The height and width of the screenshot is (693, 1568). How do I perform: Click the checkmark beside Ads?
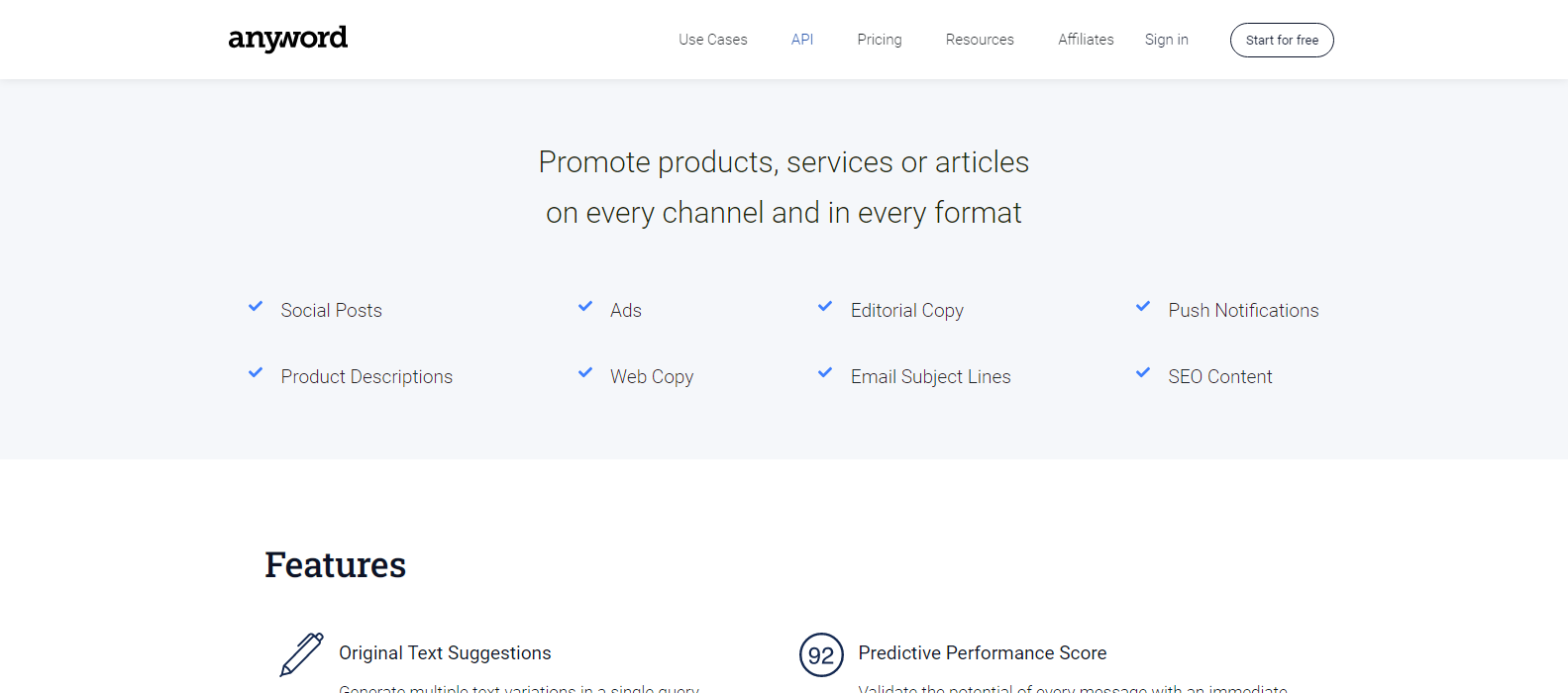pos(585,307)
